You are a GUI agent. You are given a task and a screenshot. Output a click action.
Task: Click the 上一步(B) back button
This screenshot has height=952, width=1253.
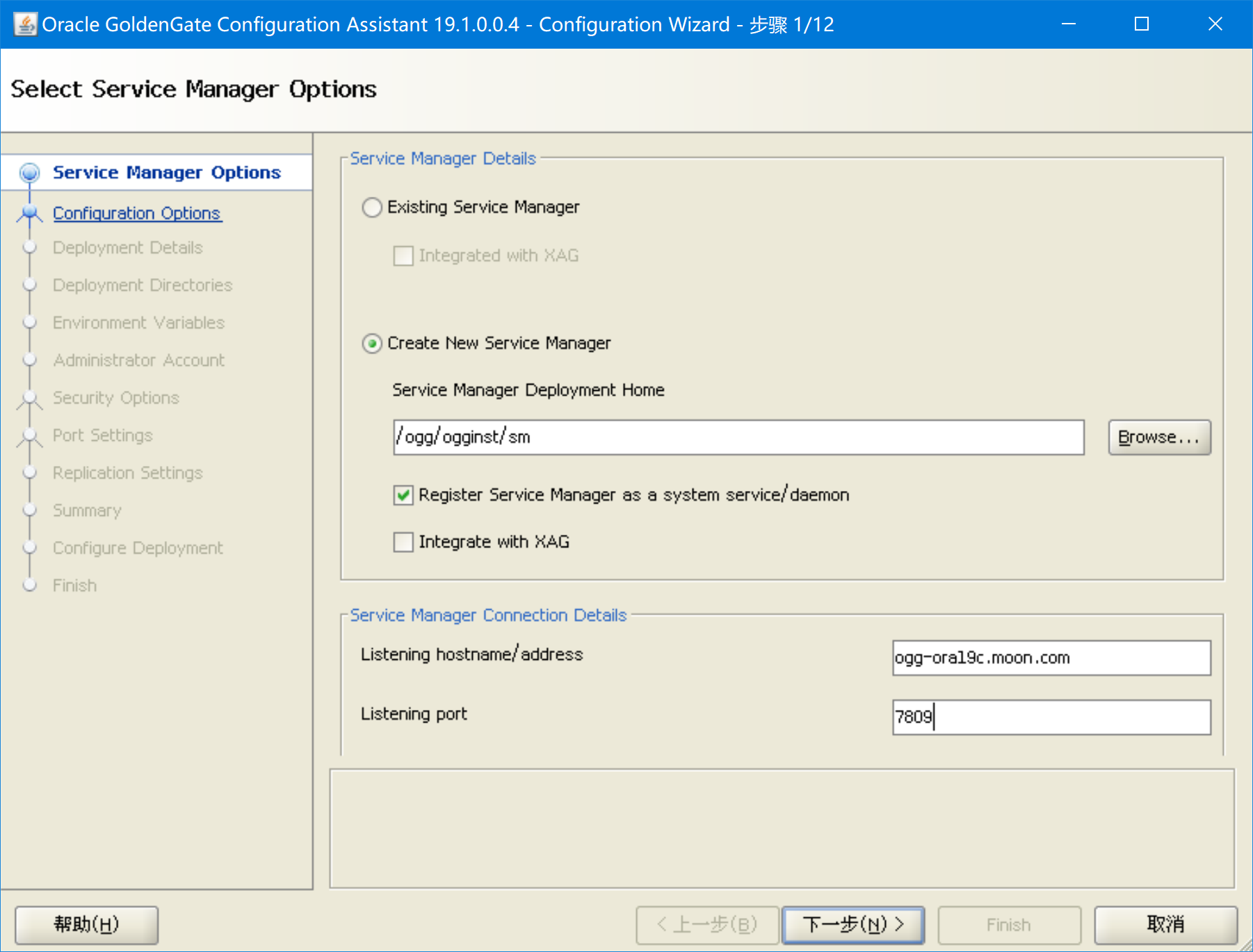click(x=707, y=925)
